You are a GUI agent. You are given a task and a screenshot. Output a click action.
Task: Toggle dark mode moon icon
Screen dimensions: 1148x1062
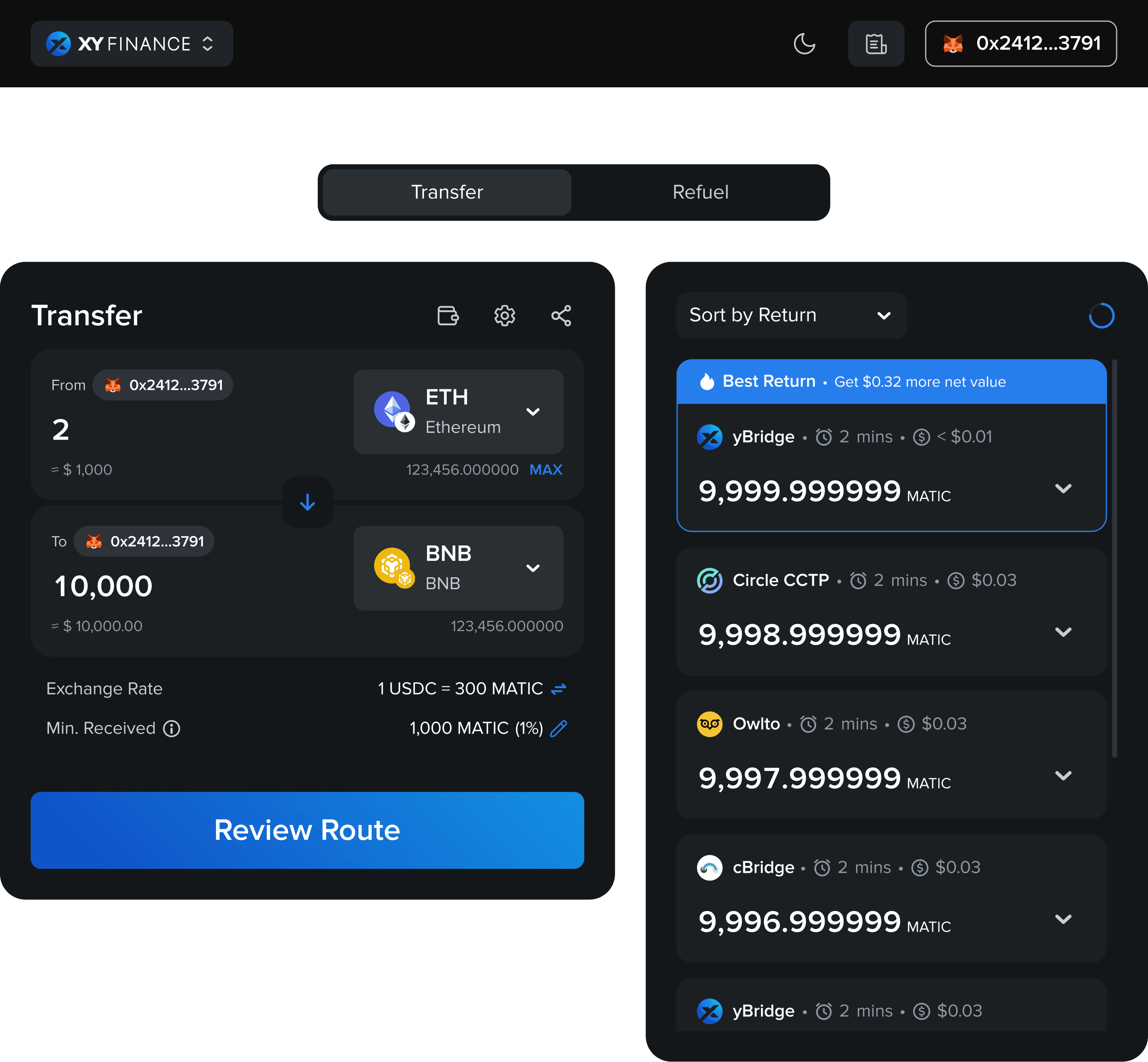pos(804,44)
